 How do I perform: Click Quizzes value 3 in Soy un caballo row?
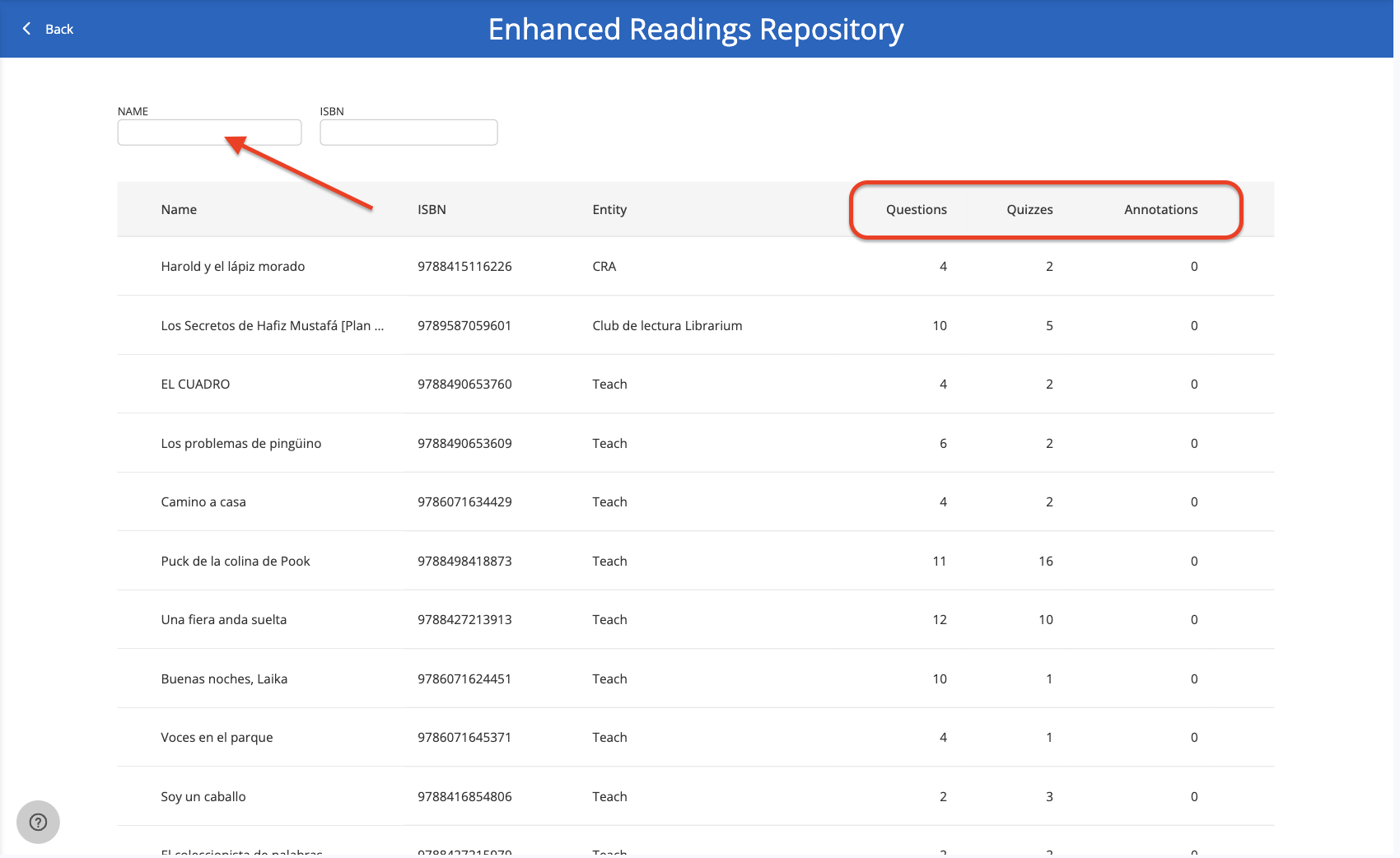pos(1049,796)
